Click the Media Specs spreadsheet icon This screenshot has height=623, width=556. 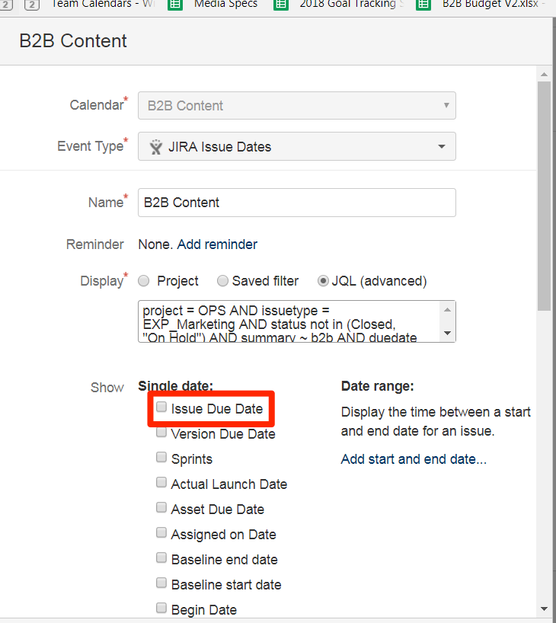pyautogui.click(x=175, y=5)
